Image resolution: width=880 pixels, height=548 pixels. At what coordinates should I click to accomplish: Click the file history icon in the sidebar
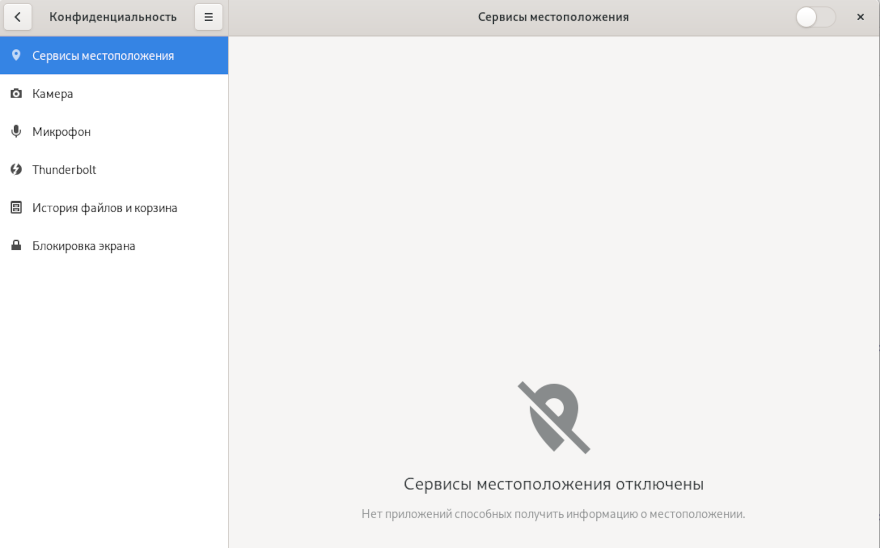16,208
